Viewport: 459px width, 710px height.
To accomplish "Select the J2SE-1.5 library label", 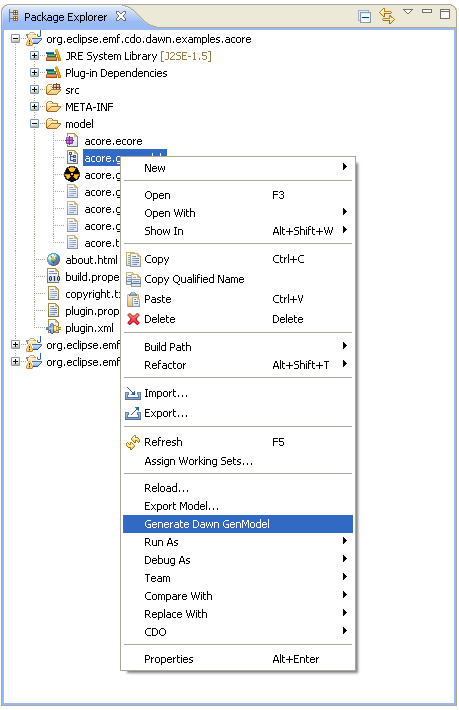I will [x=186, y=56].
